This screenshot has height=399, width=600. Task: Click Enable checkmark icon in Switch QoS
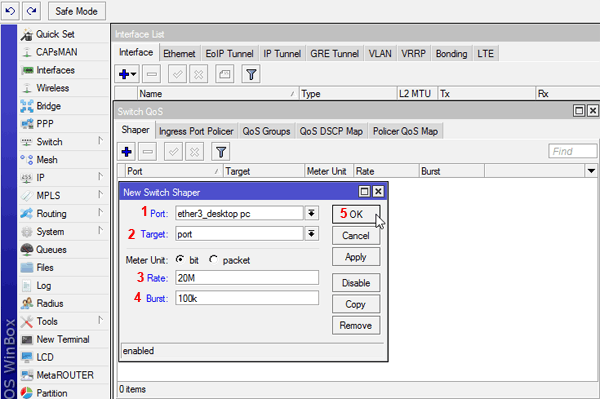click(173, 152)
